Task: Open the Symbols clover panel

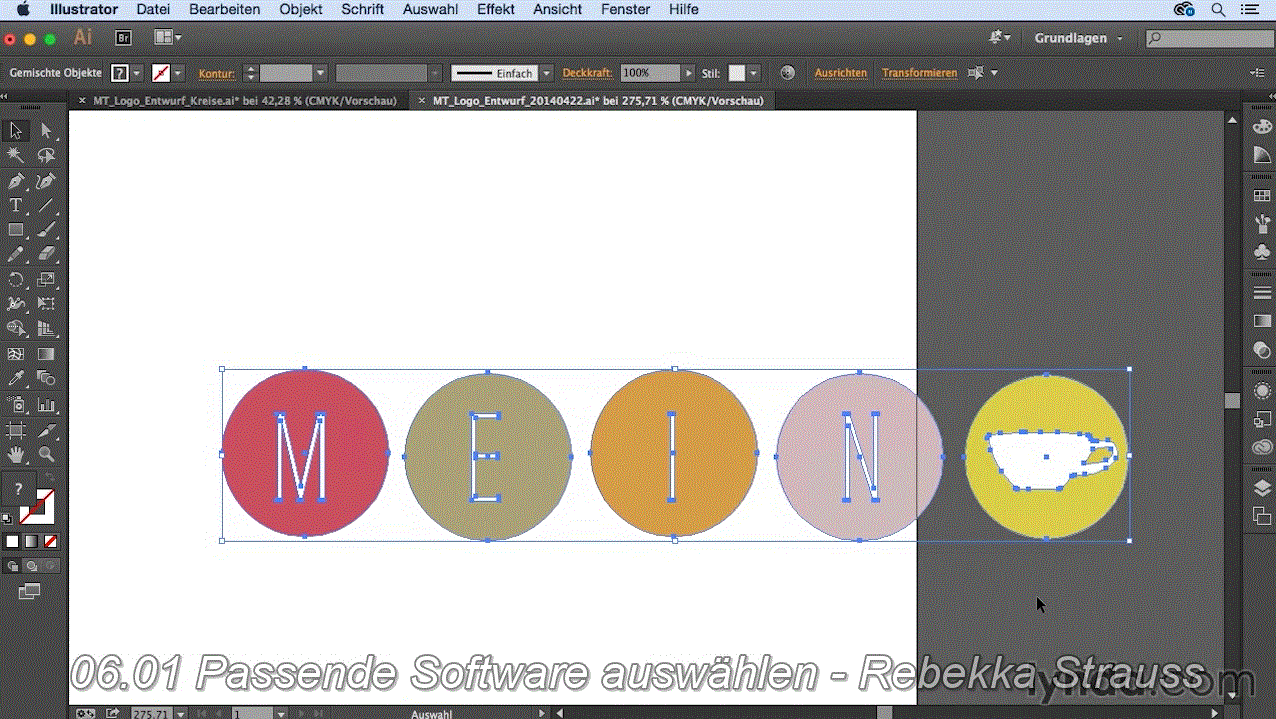Action: (1262, 254)
